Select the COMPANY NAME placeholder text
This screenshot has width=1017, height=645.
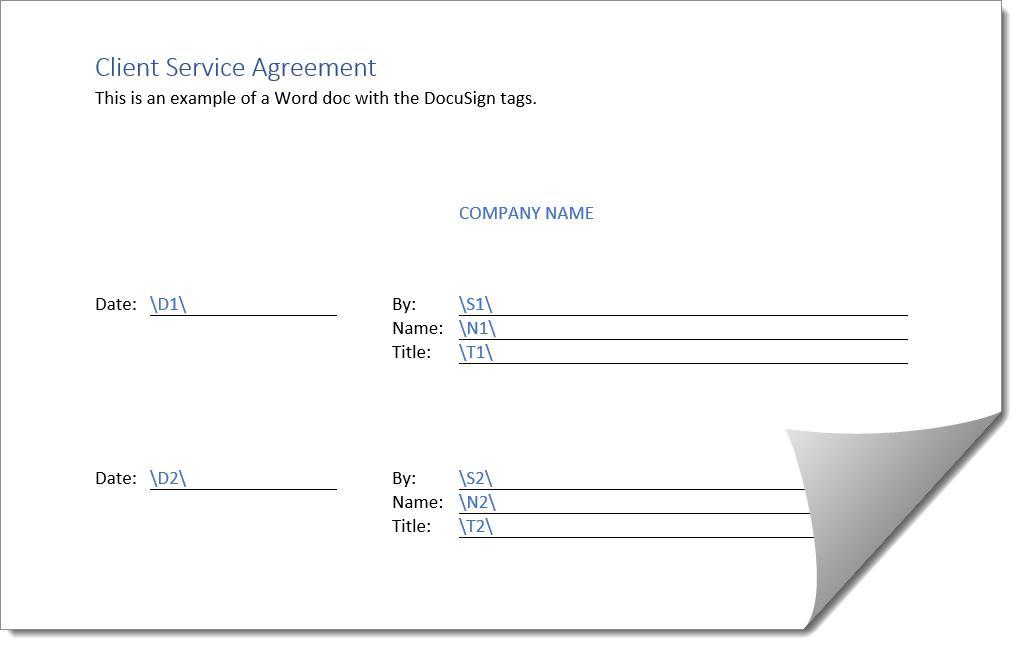[x=526, y=213]
